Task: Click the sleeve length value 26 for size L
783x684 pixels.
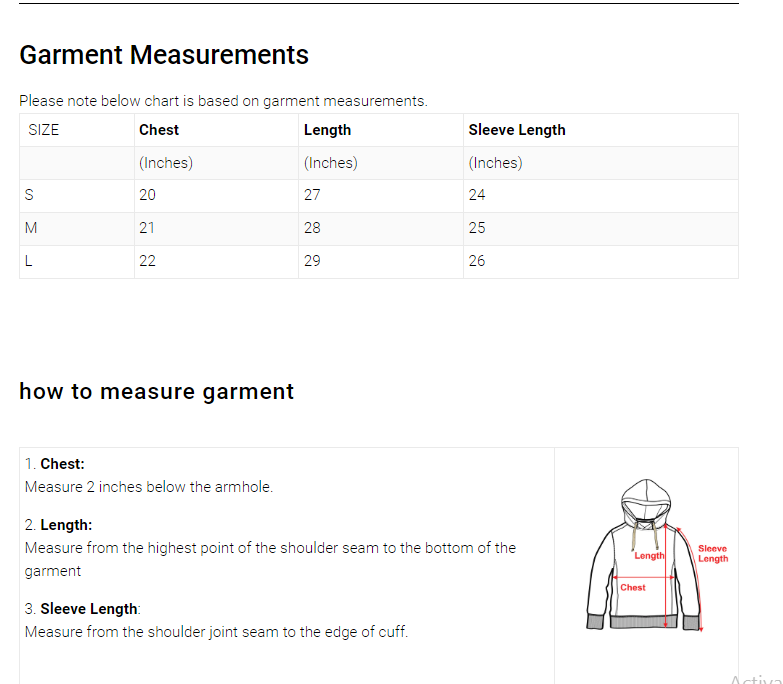Action: pos(477,261)
